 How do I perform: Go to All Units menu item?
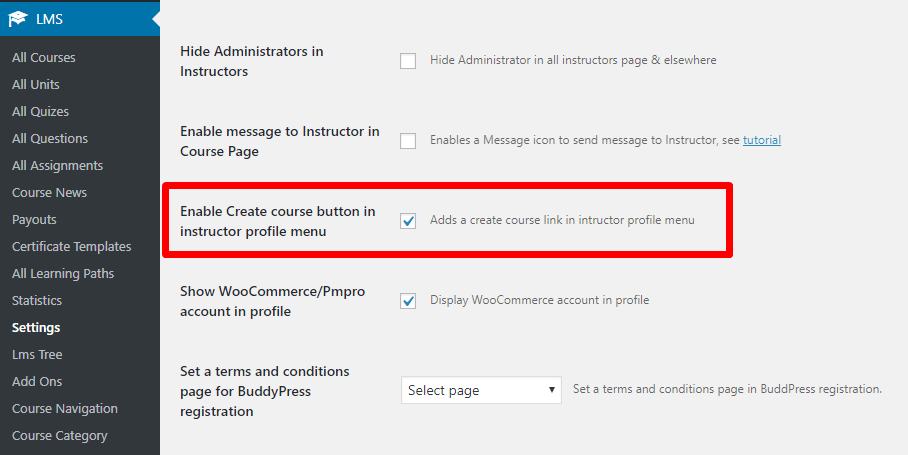[36, 85]
